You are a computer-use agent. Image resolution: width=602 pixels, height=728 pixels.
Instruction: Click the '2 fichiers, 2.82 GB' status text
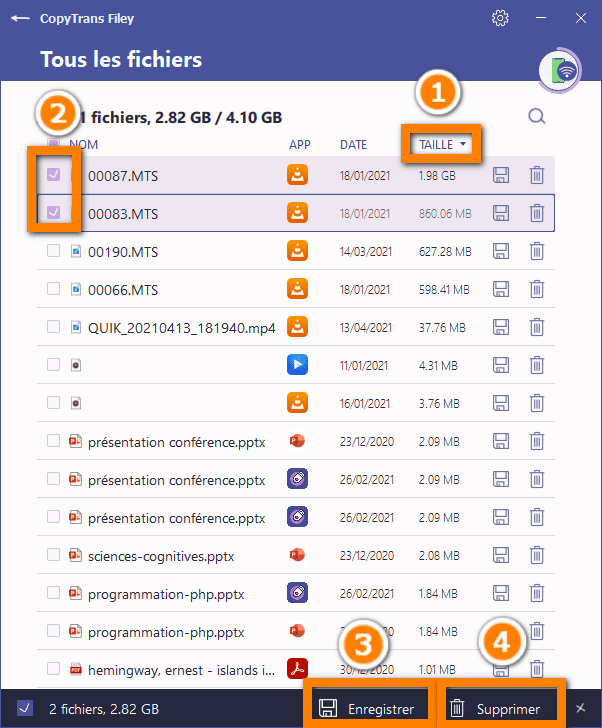(104, 709)
